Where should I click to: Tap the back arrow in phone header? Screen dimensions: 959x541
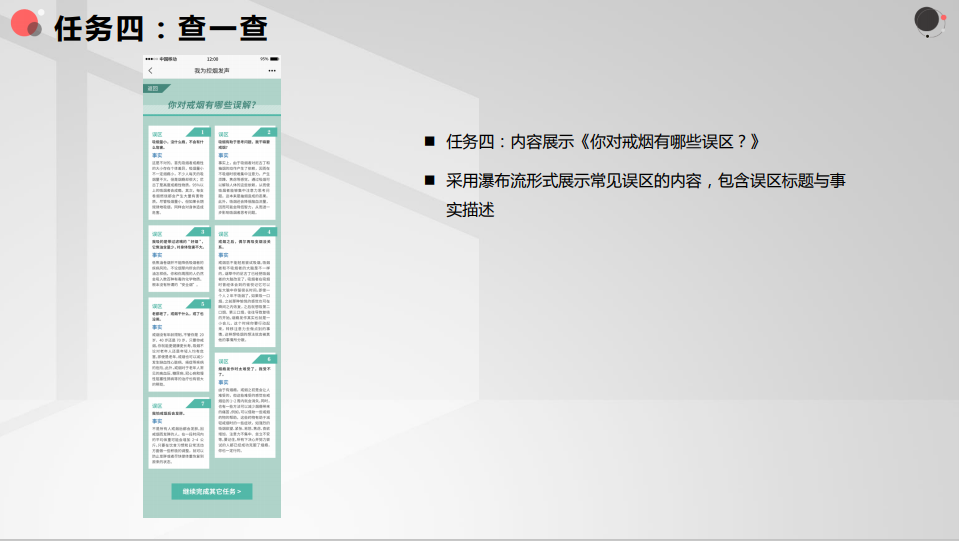150,71
